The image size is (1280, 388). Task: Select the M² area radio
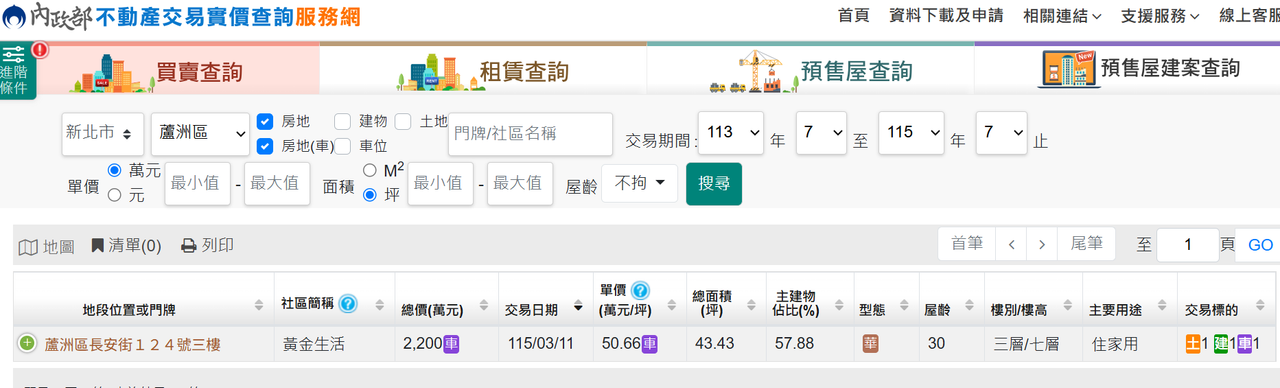pos(370,170)
